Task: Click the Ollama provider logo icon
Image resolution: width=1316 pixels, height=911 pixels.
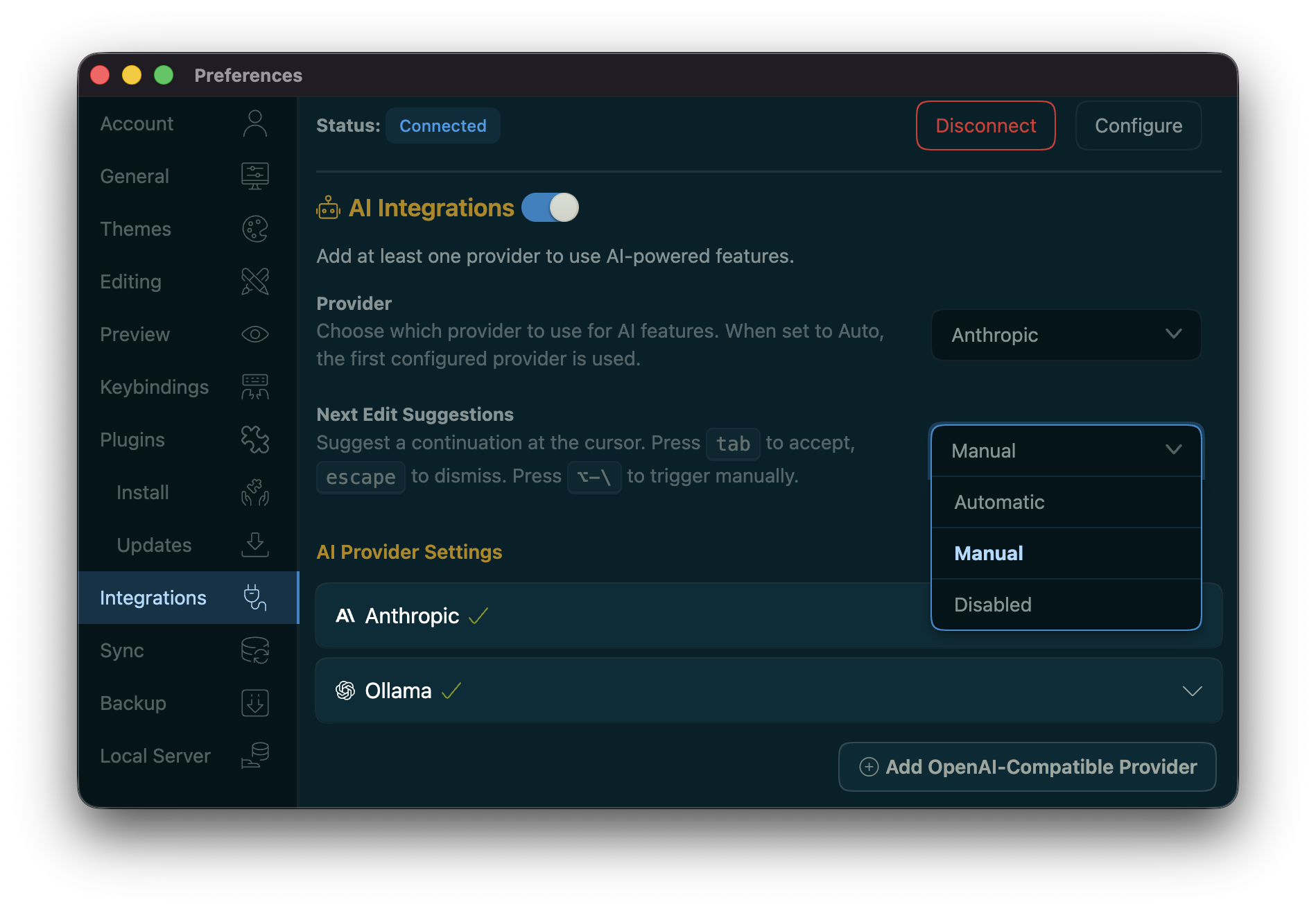Action: pyautogui.click(x=345, y=691)
